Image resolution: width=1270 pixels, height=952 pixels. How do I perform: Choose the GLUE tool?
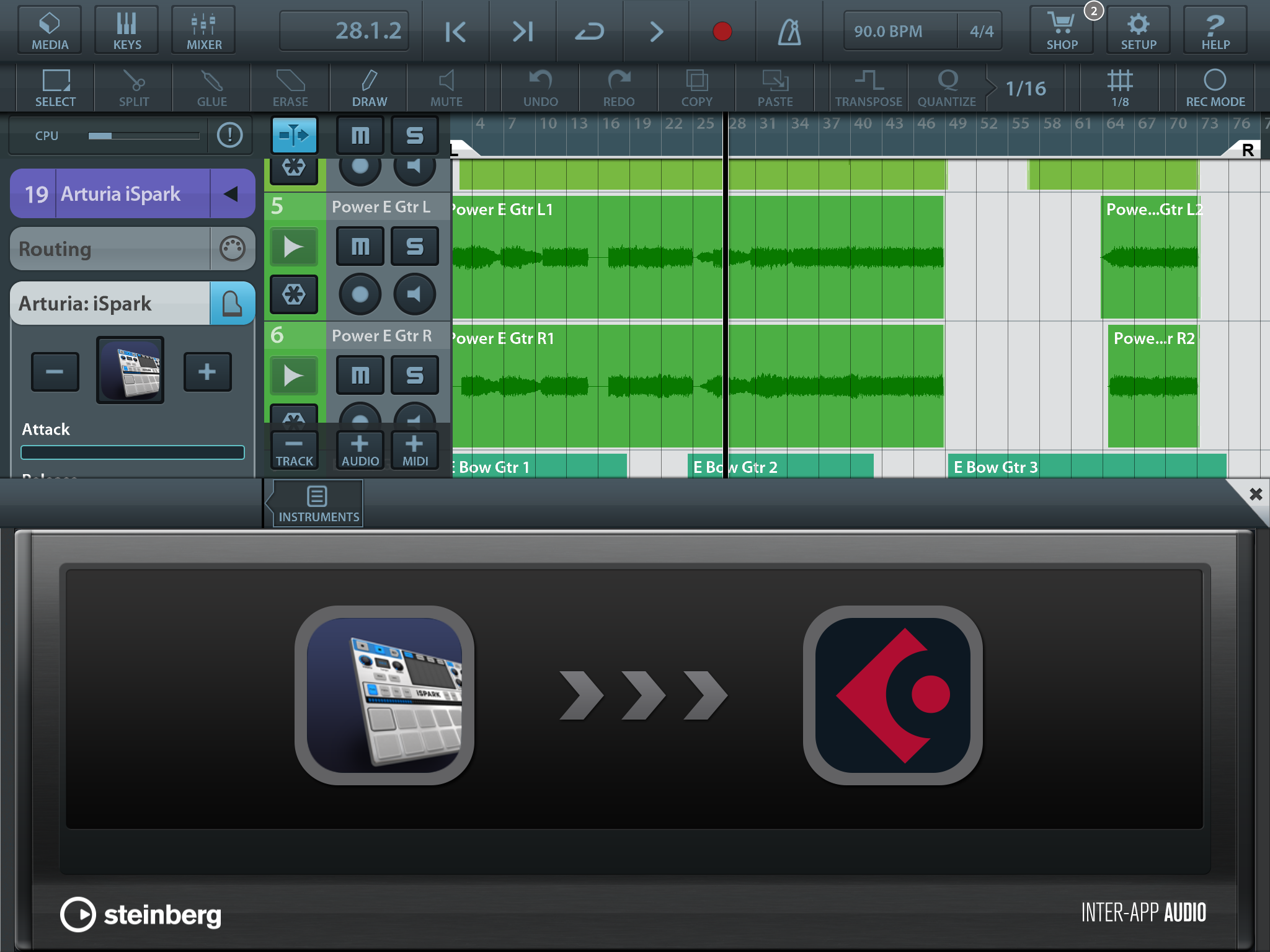(212, 88)
